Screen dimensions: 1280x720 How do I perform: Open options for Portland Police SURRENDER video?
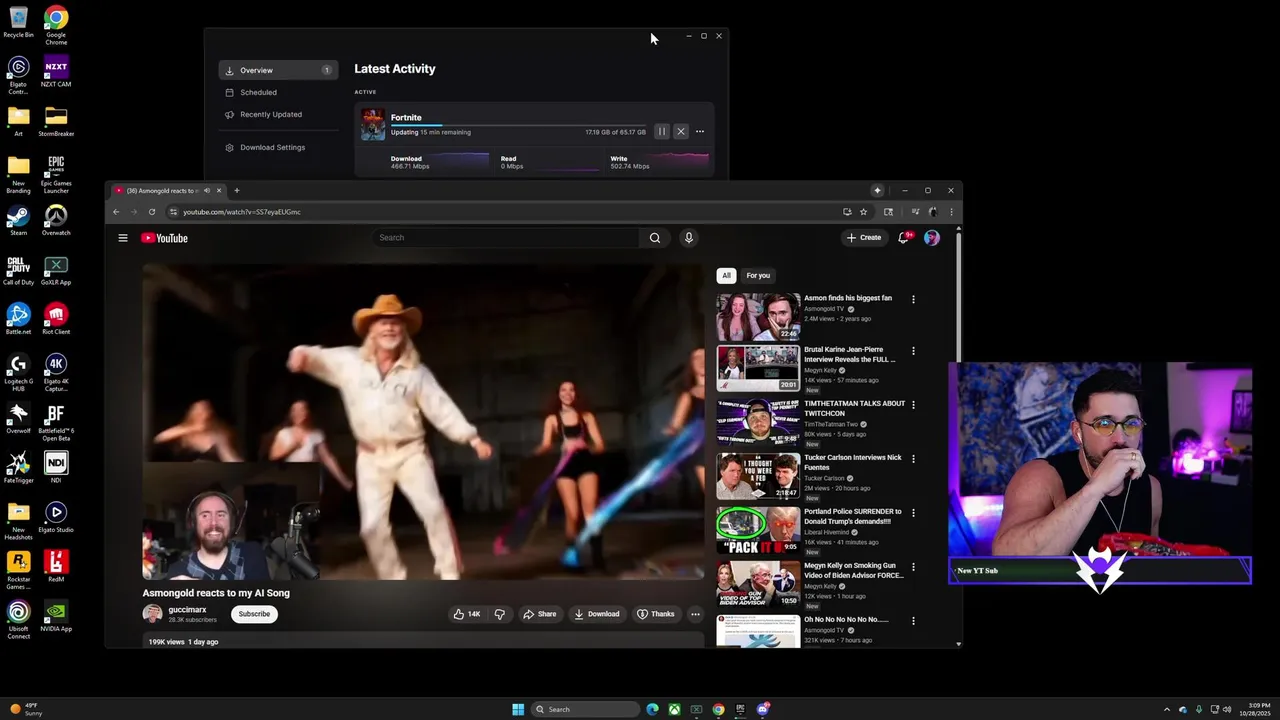coord(913,513)
